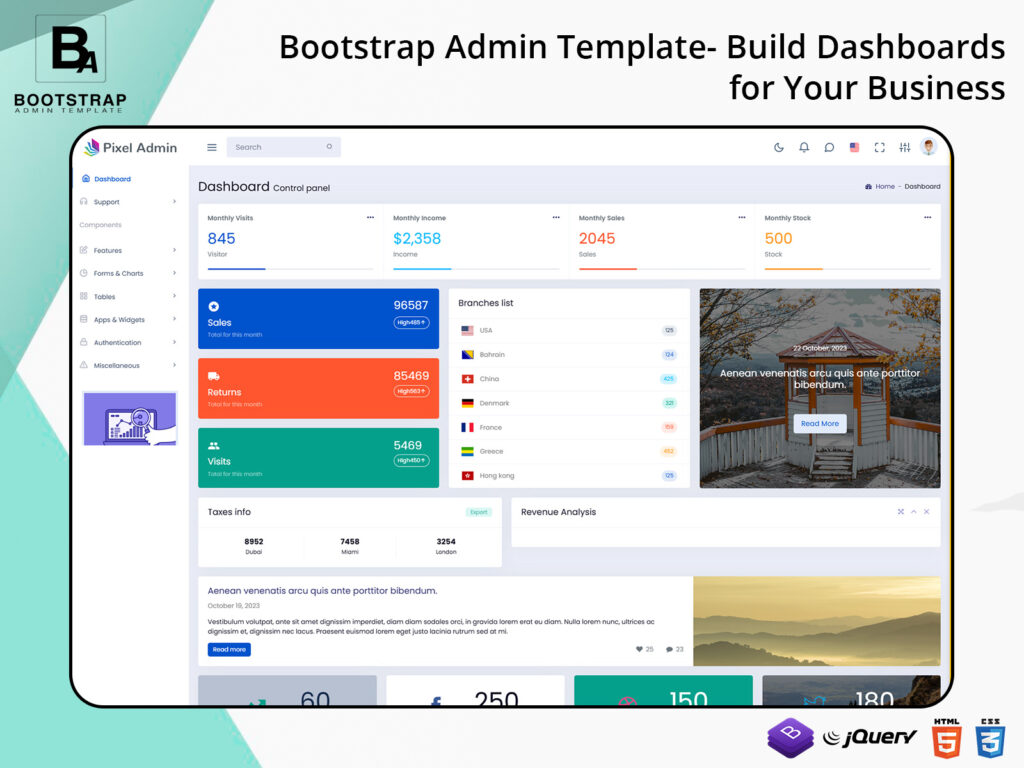Screen dimensions: 1024x768
Task: Open notifications via the bell icon
Action: tap(804, 147)
